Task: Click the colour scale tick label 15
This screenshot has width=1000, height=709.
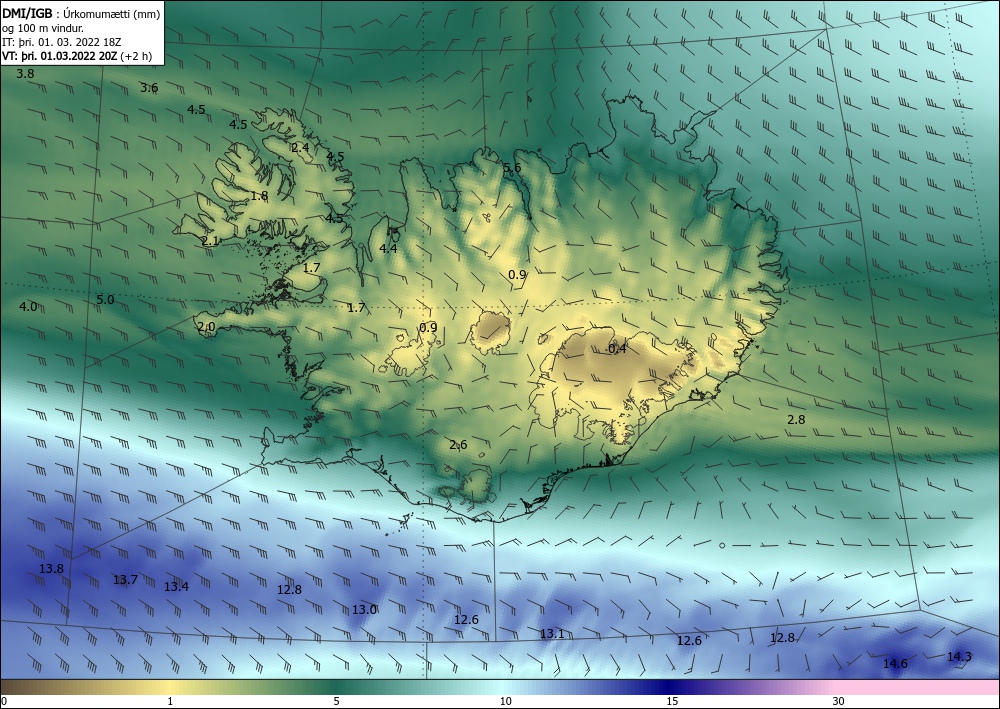Action: [x=672, y=701]
